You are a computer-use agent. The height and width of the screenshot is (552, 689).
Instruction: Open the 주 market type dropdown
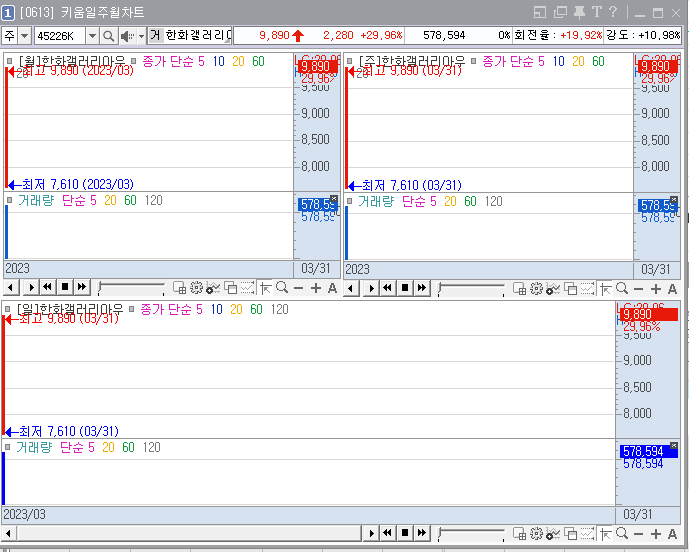[25, 36]
